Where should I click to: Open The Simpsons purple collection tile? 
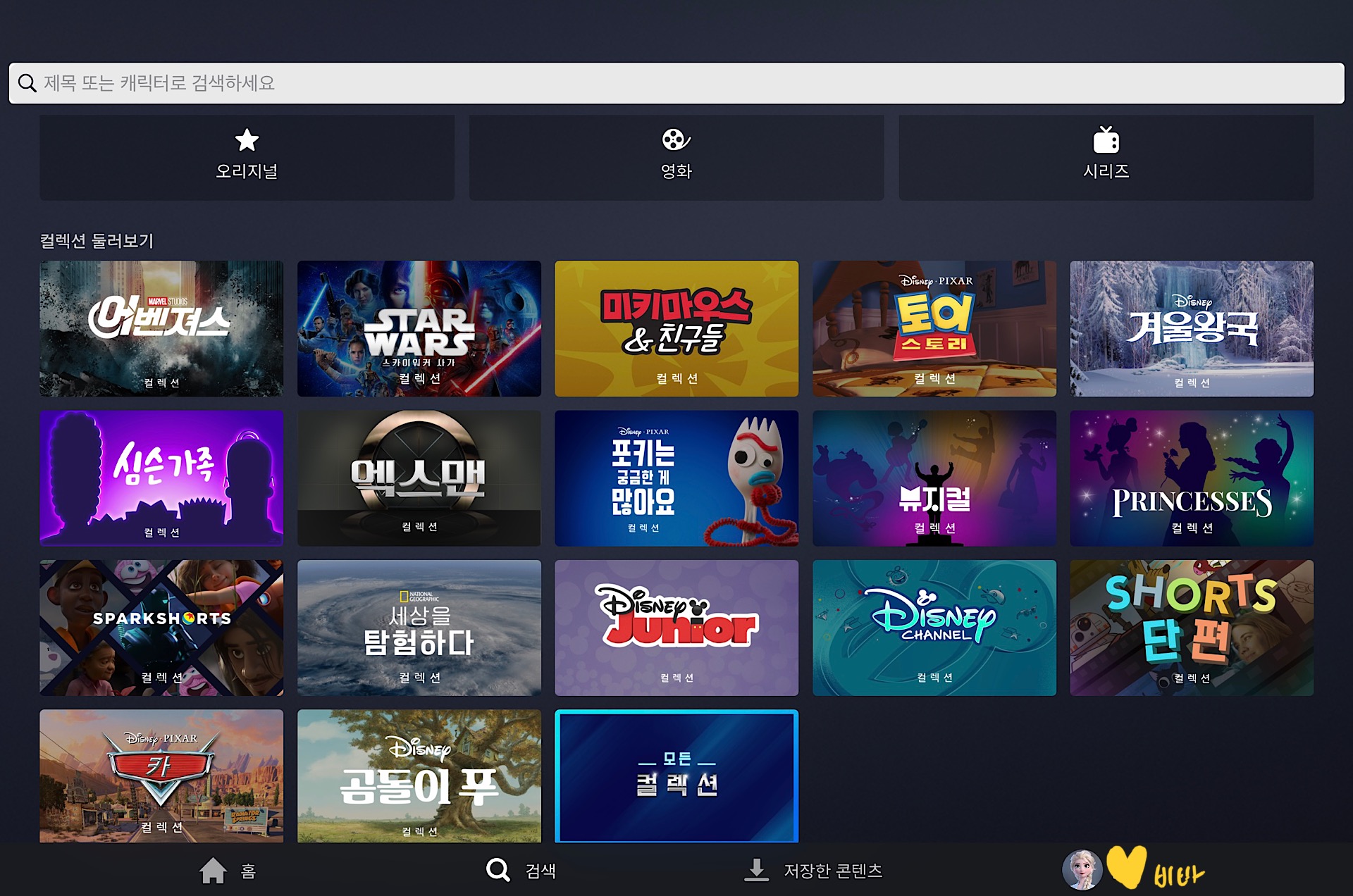click(x=161, y=478)
